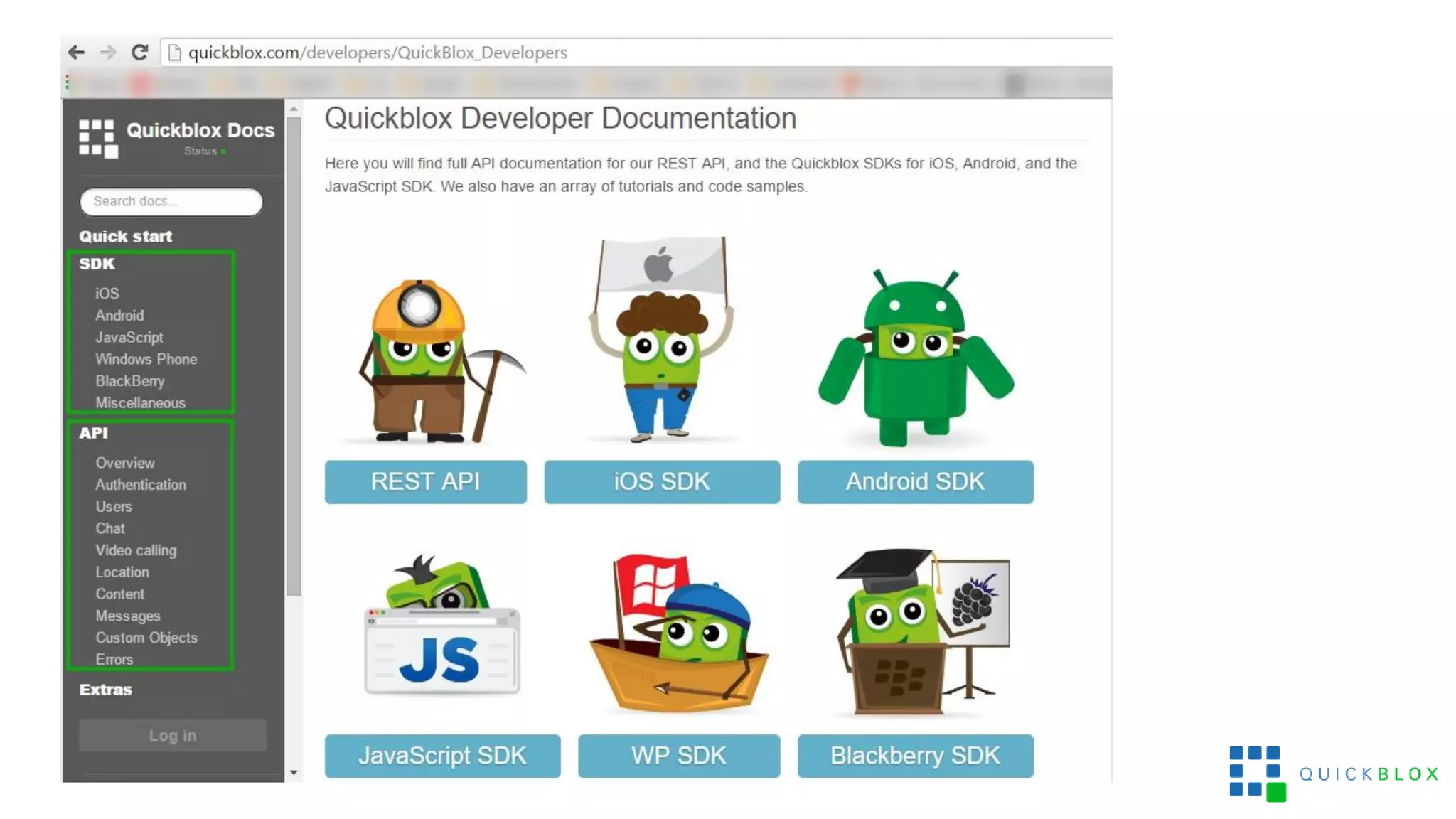Screen dimensions: 1456x819
Task: Click the Log in button
Action: 173,736
